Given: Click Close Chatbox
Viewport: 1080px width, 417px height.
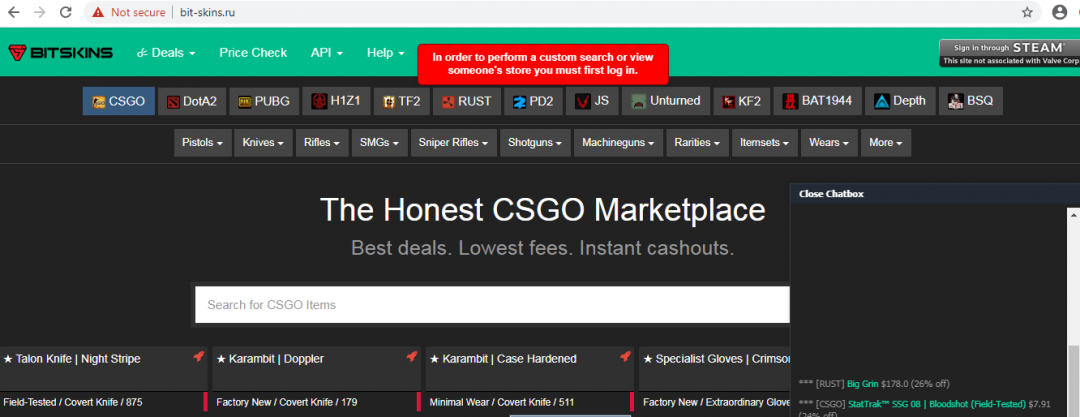Looking at the screenshot, I should (831, 194).
